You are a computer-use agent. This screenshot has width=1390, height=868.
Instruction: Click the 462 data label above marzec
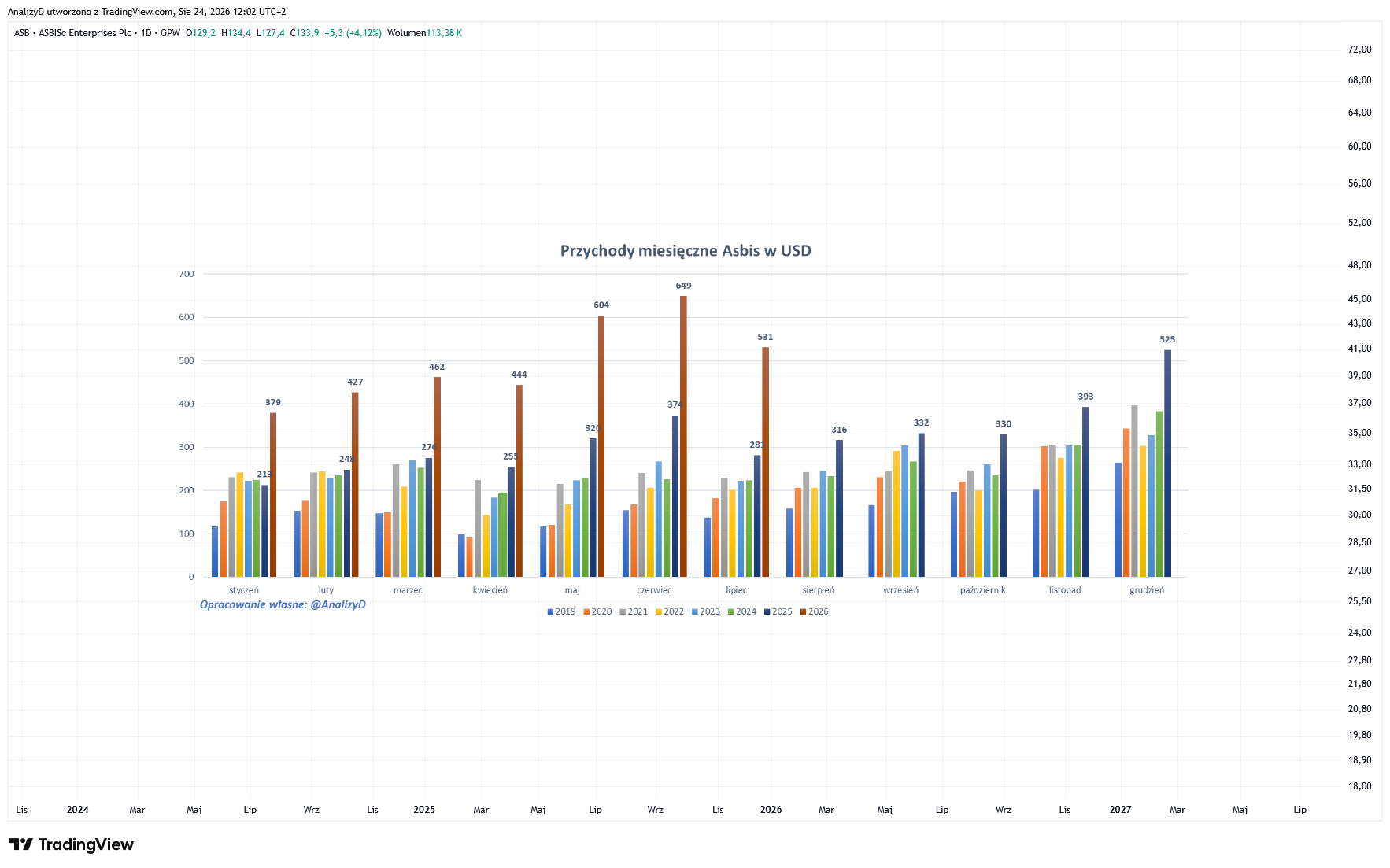pyautogui.click(x=437, y=367)
